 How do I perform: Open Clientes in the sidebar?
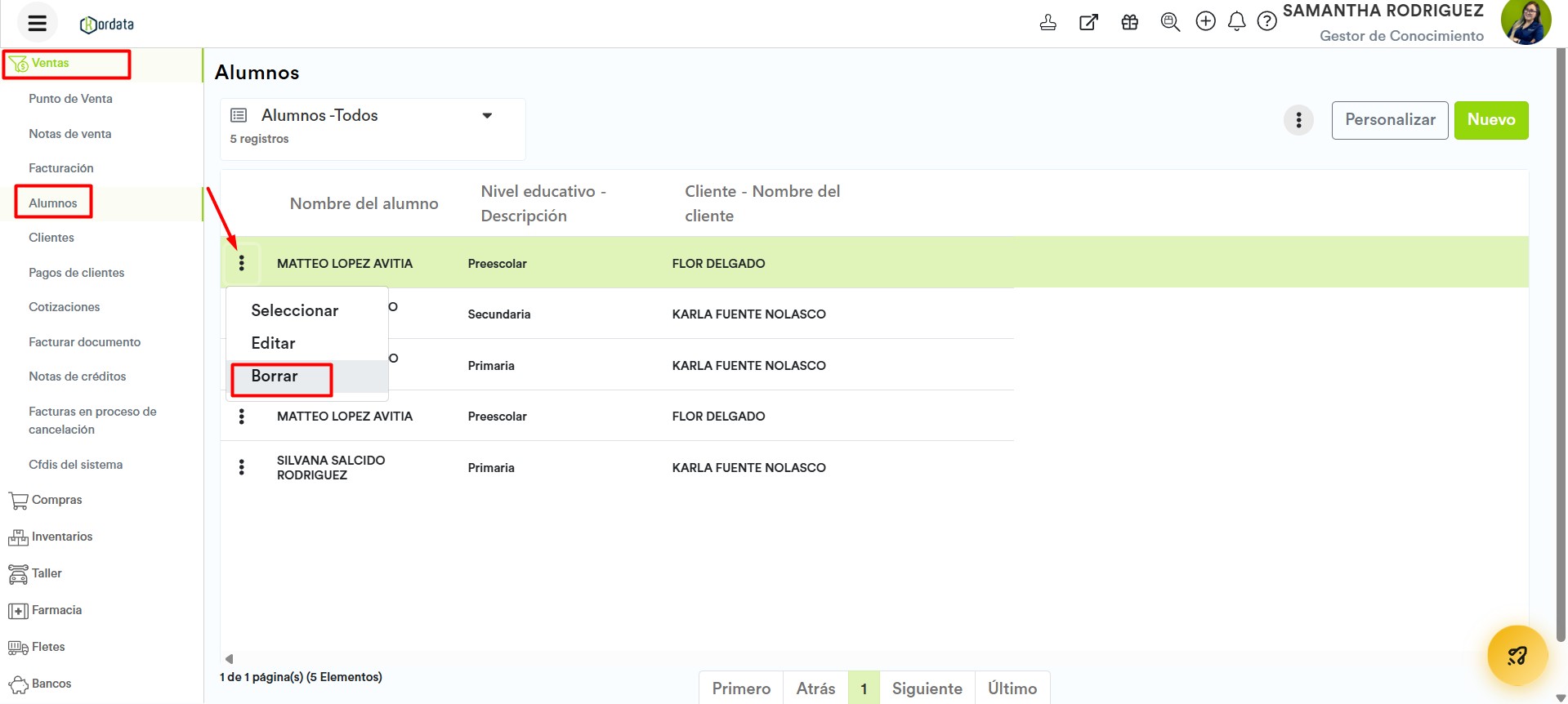[x=51, y=238]
